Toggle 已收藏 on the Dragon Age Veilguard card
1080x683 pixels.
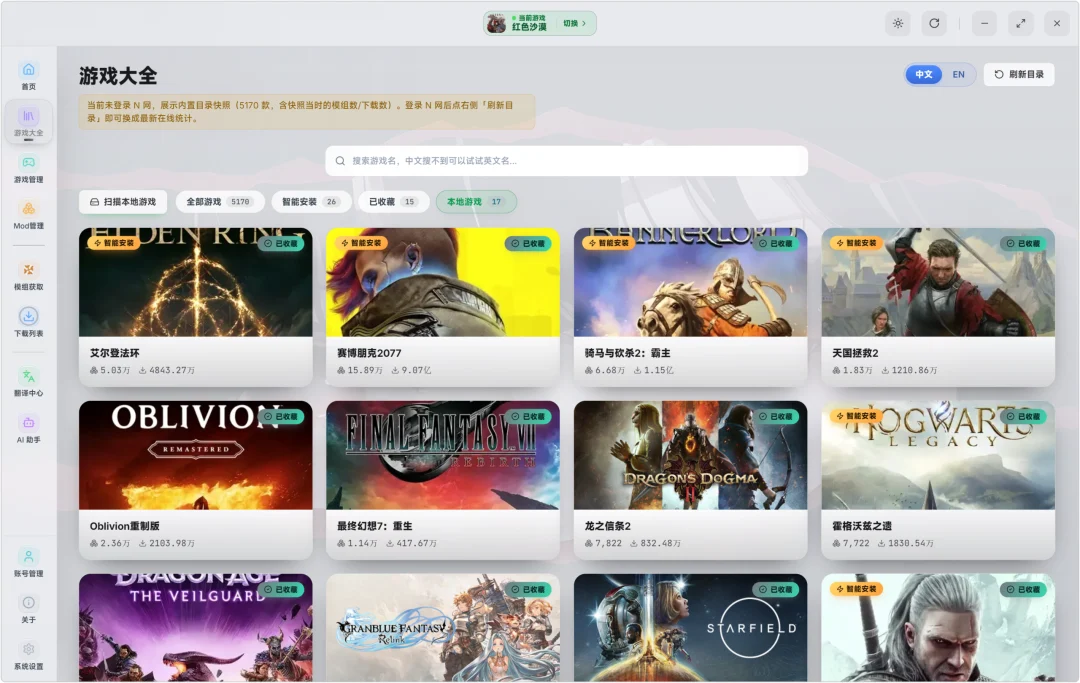pos(281,589)
